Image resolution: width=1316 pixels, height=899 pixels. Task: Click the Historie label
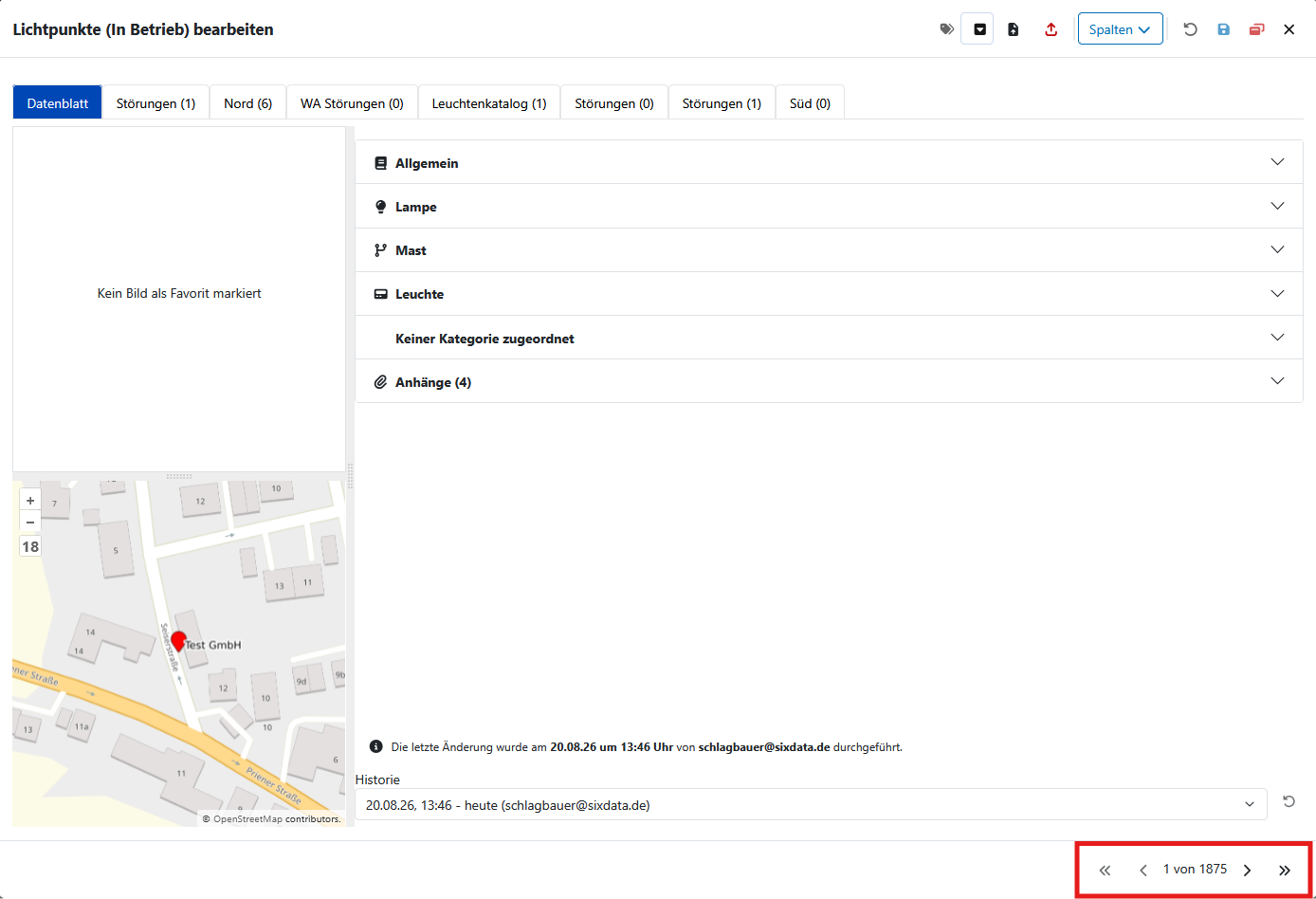click(377, 780)
